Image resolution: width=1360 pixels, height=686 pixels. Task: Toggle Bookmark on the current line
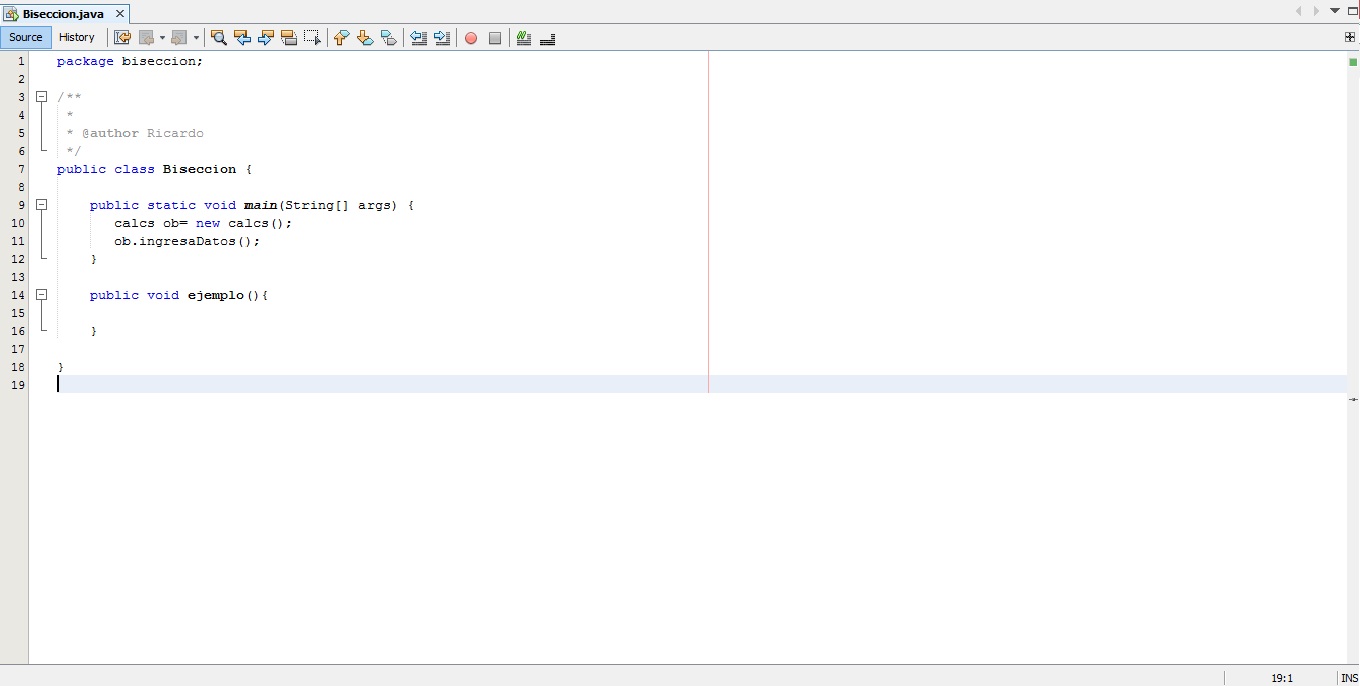[389, 38]
